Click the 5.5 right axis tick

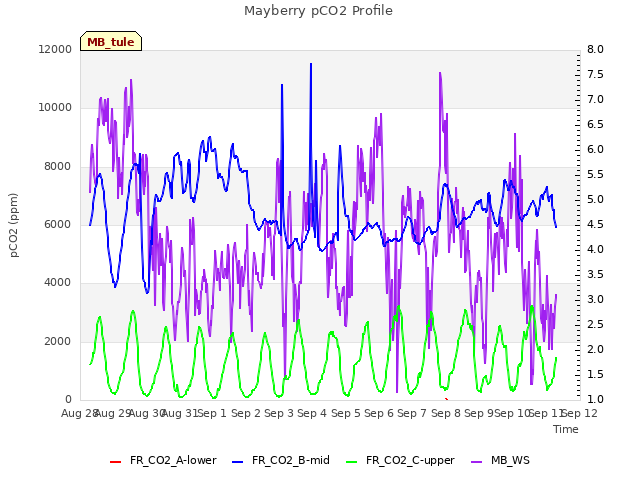click(x=595, y=174)
